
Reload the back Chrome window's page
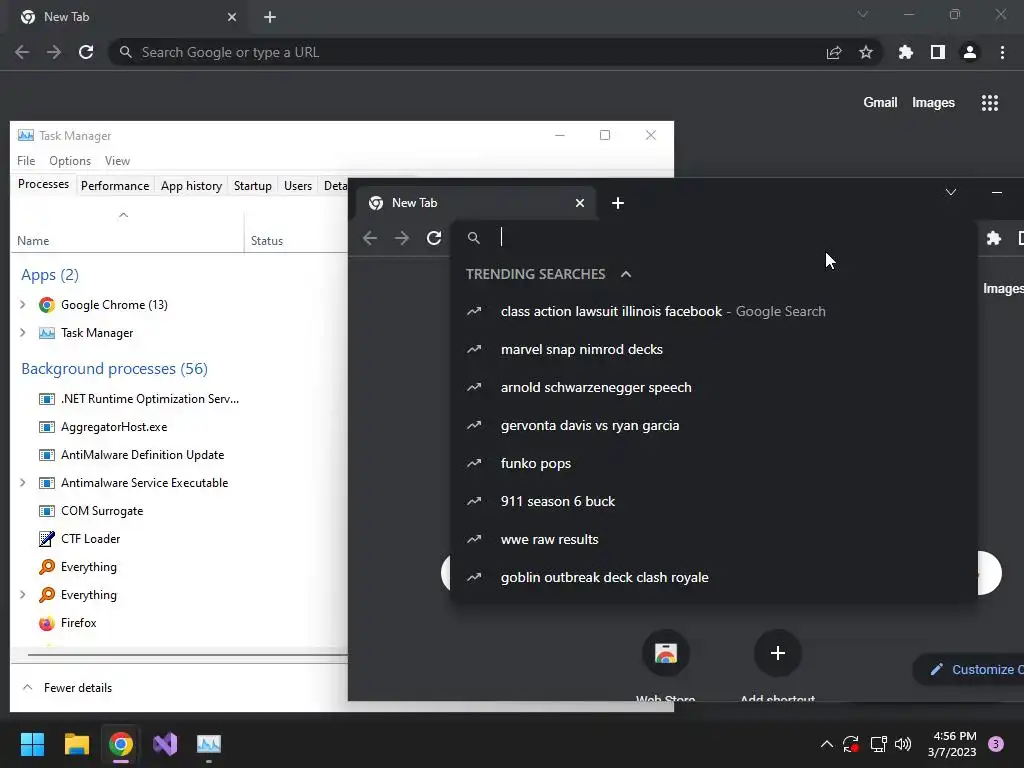click(x=86, y=52)
